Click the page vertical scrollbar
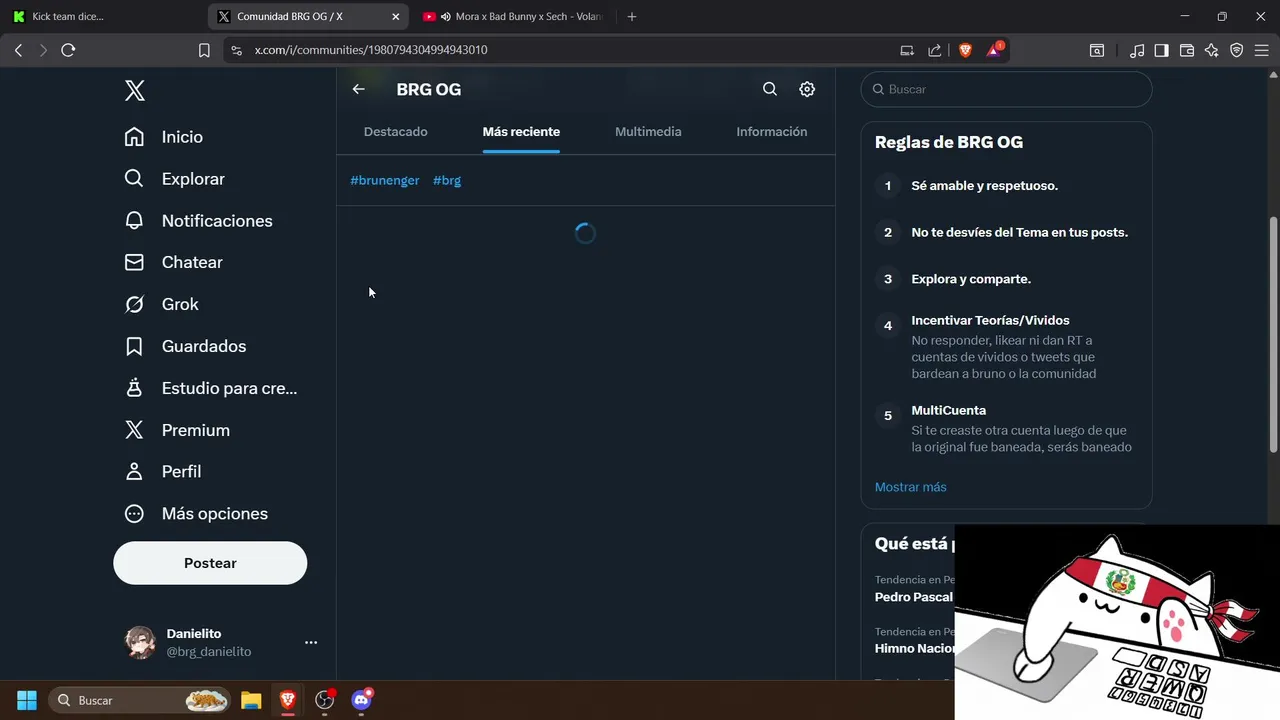Viewport: 1280px width, 720px height. [x=1273, y=335]
